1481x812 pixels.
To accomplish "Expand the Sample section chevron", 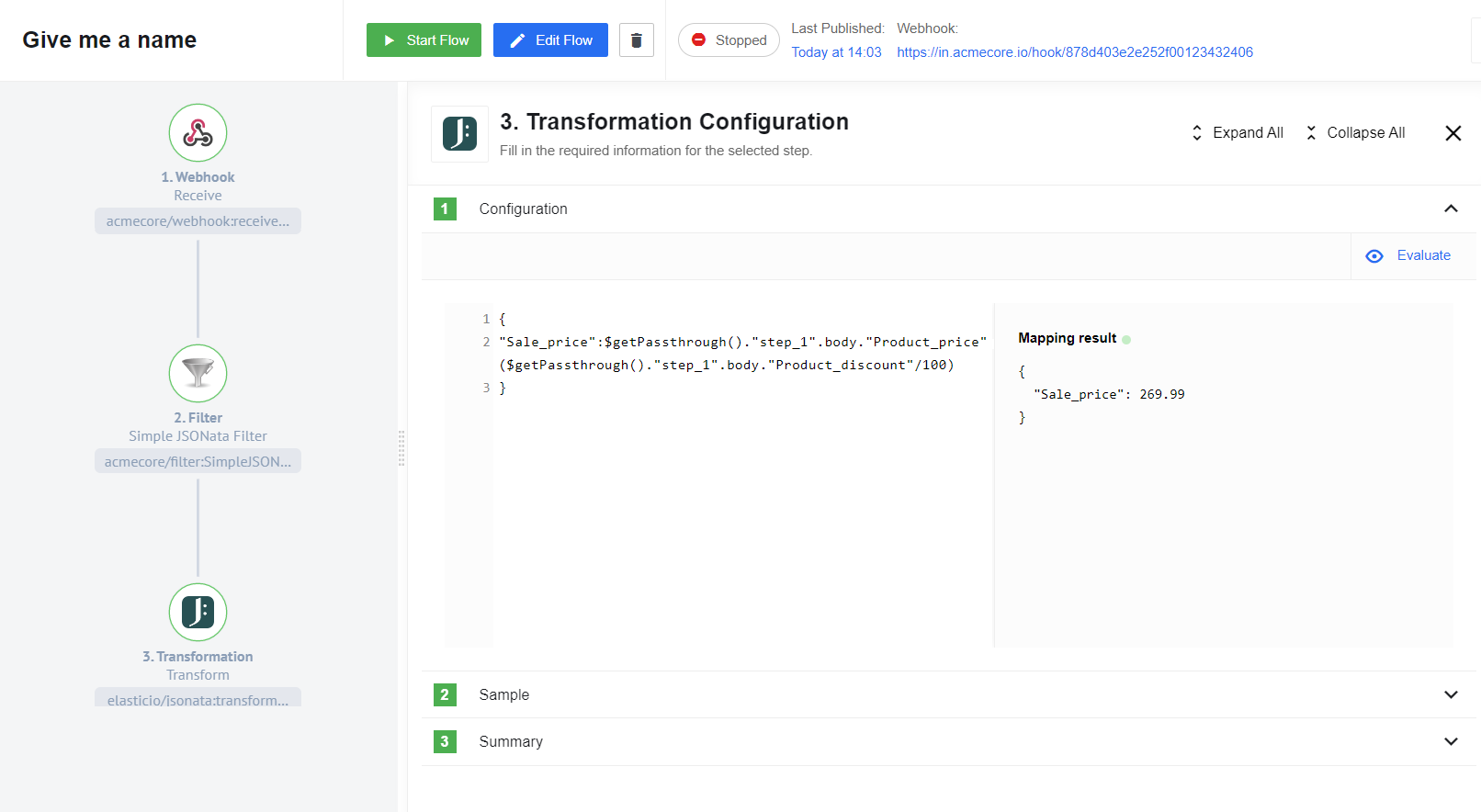I will click(1451, 694).
